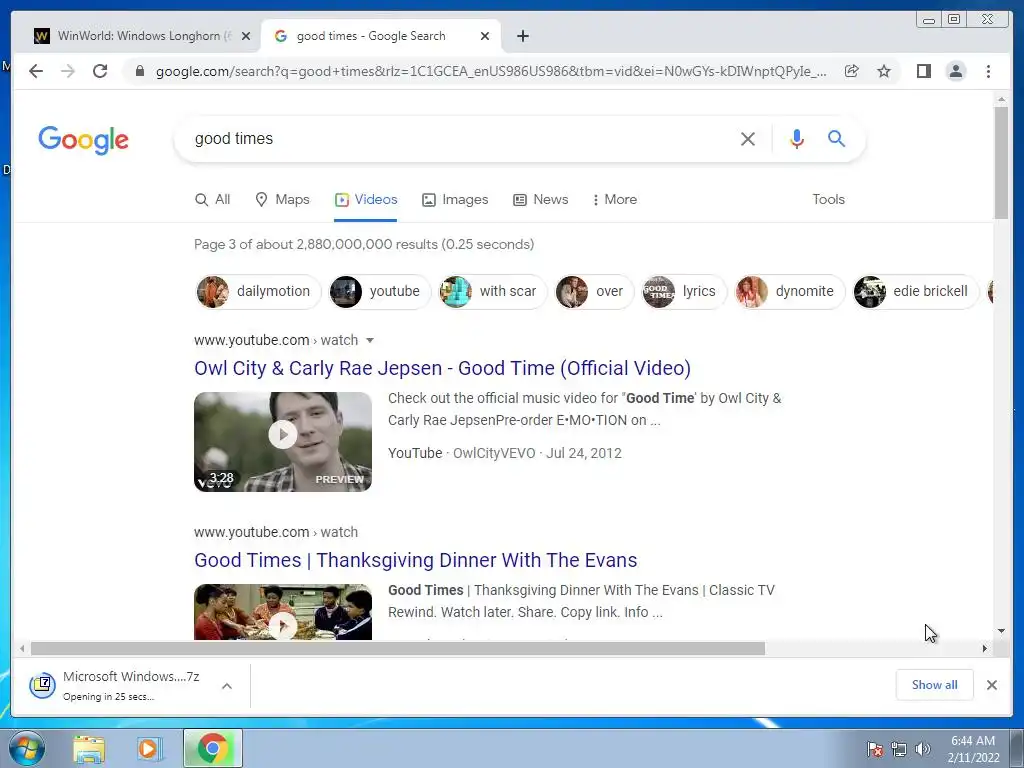Image resolution: width=1024 pixels, height=768 pixels.
Task: Click the Microsoft Windows 7z download item
Action: 131,685
